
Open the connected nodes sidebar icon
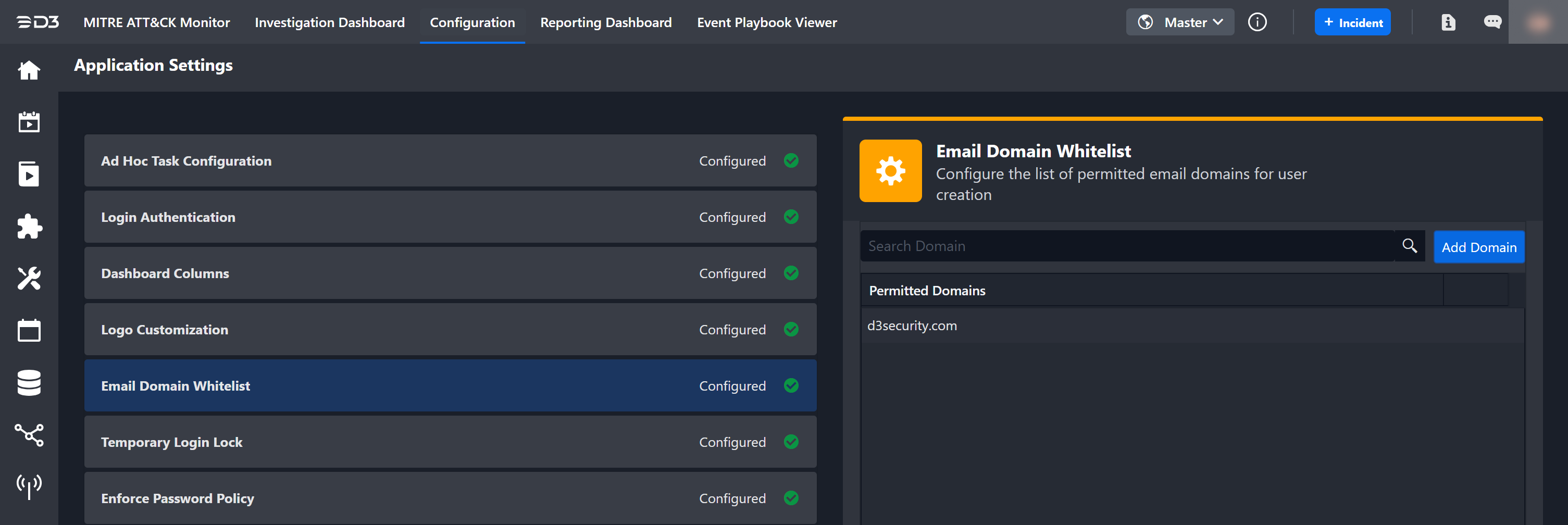(29, 434)
